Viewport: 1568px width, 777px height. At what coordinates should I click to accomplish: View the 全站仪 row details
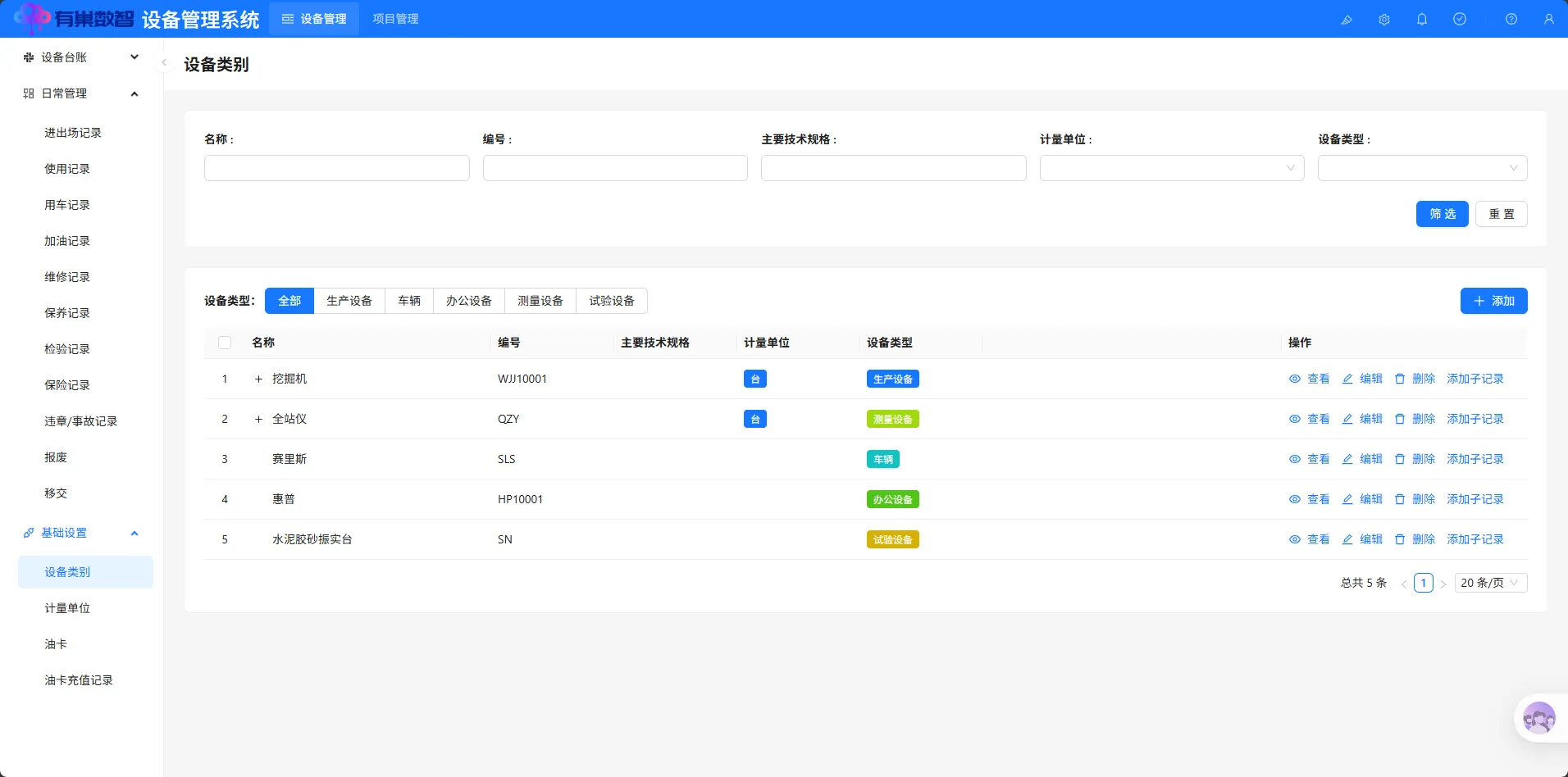point(1310,419)
